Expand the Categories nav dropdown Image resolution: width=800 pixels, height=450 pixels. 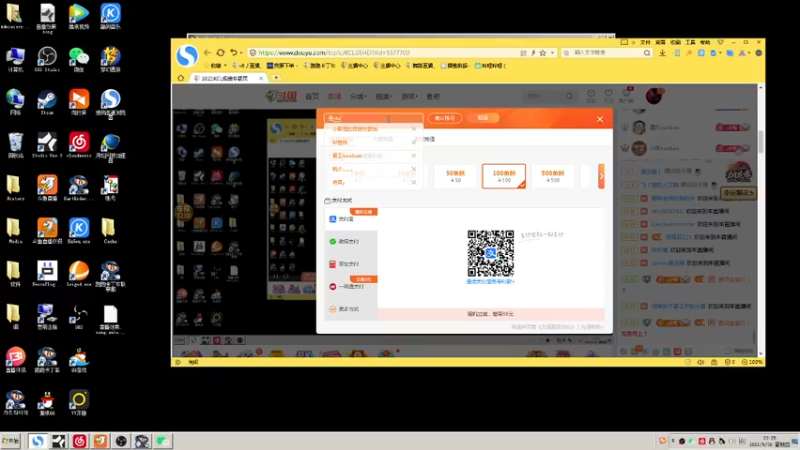pyautogui.click(x=358, y=96)
